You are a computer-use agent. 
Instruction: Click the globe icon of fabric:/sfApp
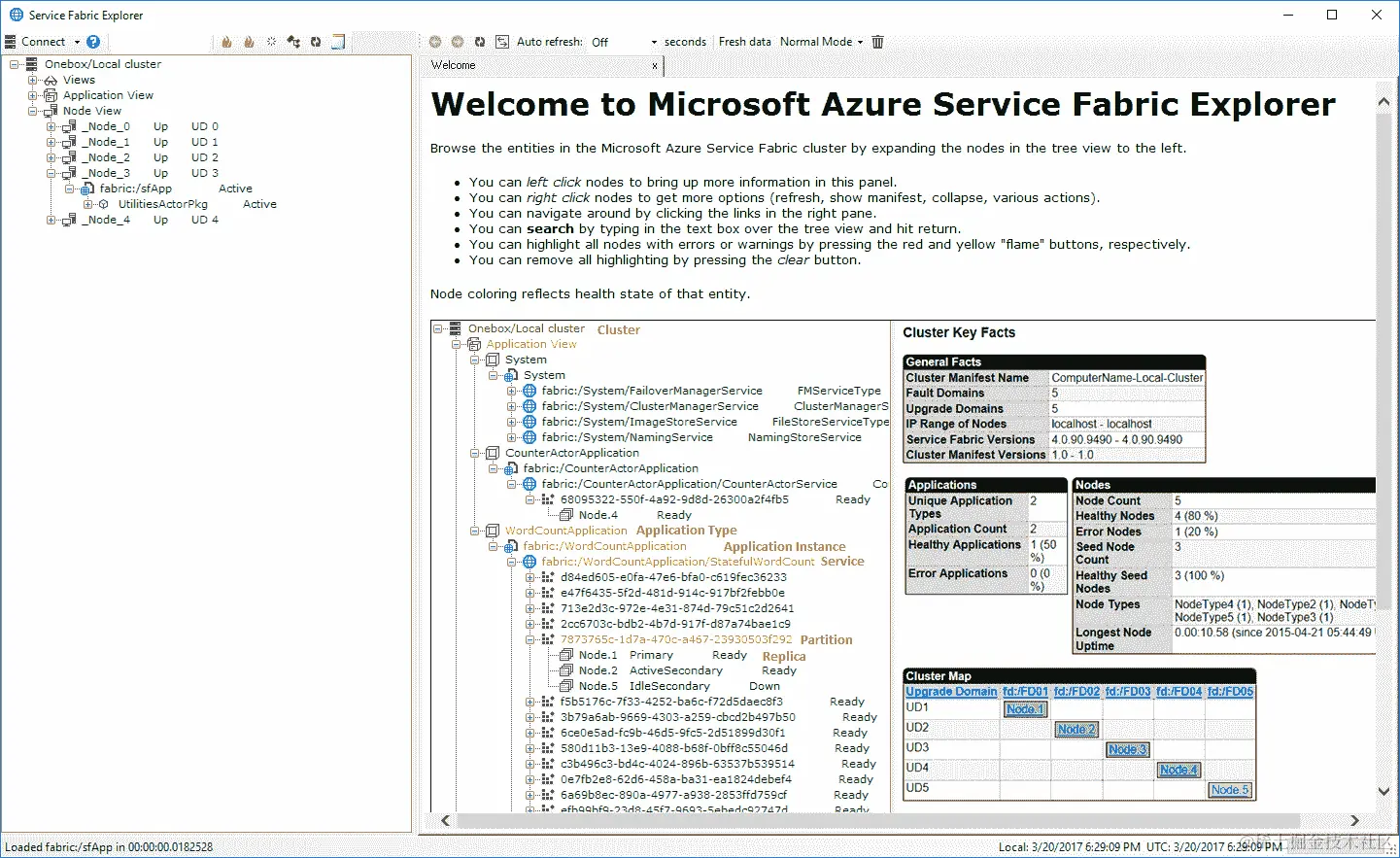[x=87, y=189]
